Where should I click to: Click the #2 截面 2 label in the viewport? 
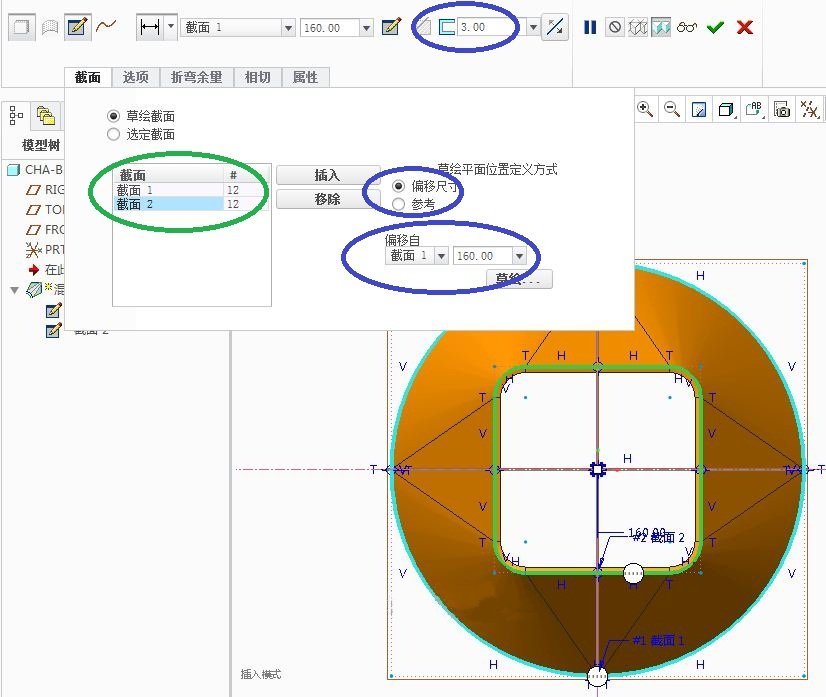(x=658, y=537)
